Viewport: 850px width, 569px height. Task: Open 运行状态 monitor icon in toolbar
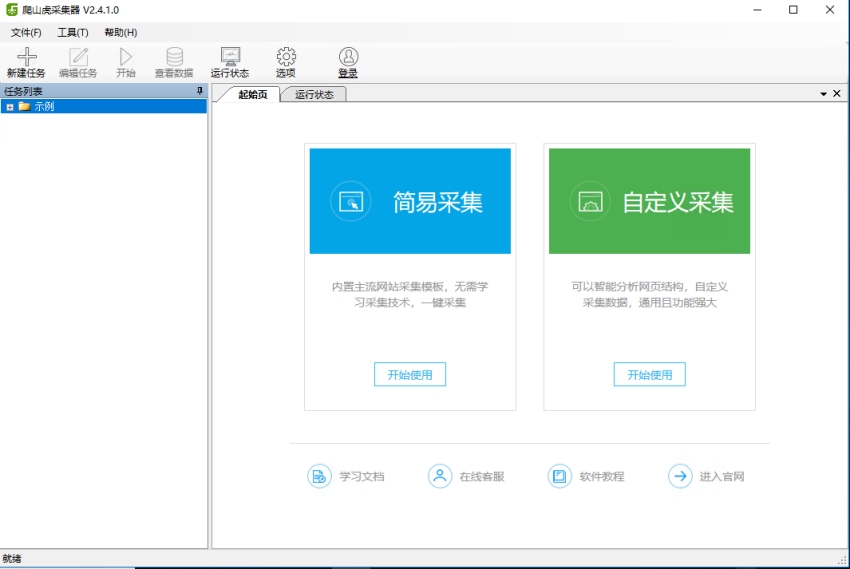click(230, 57)
